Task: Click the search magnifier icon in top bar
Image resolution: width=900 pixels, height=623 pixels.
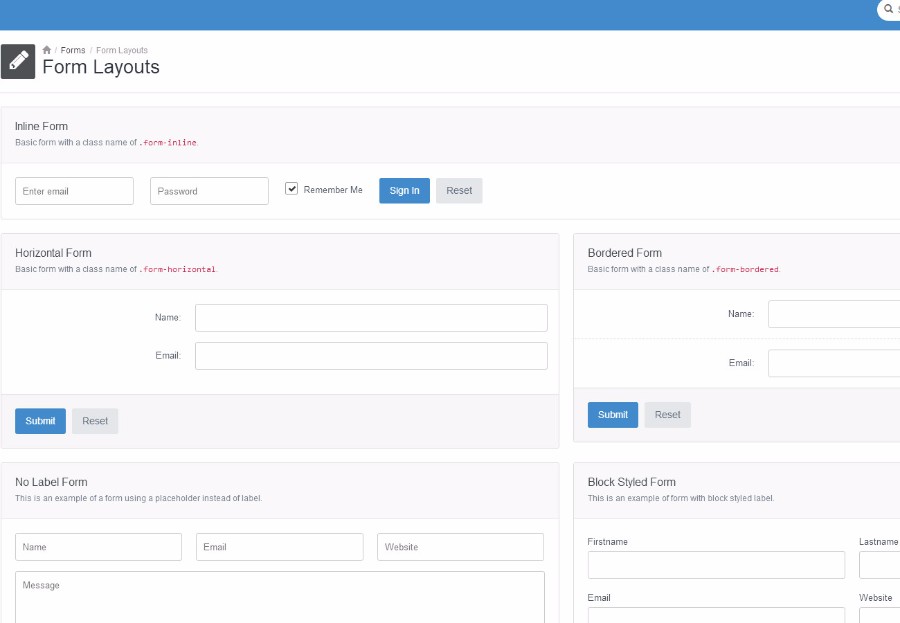Action: (888, 9)
